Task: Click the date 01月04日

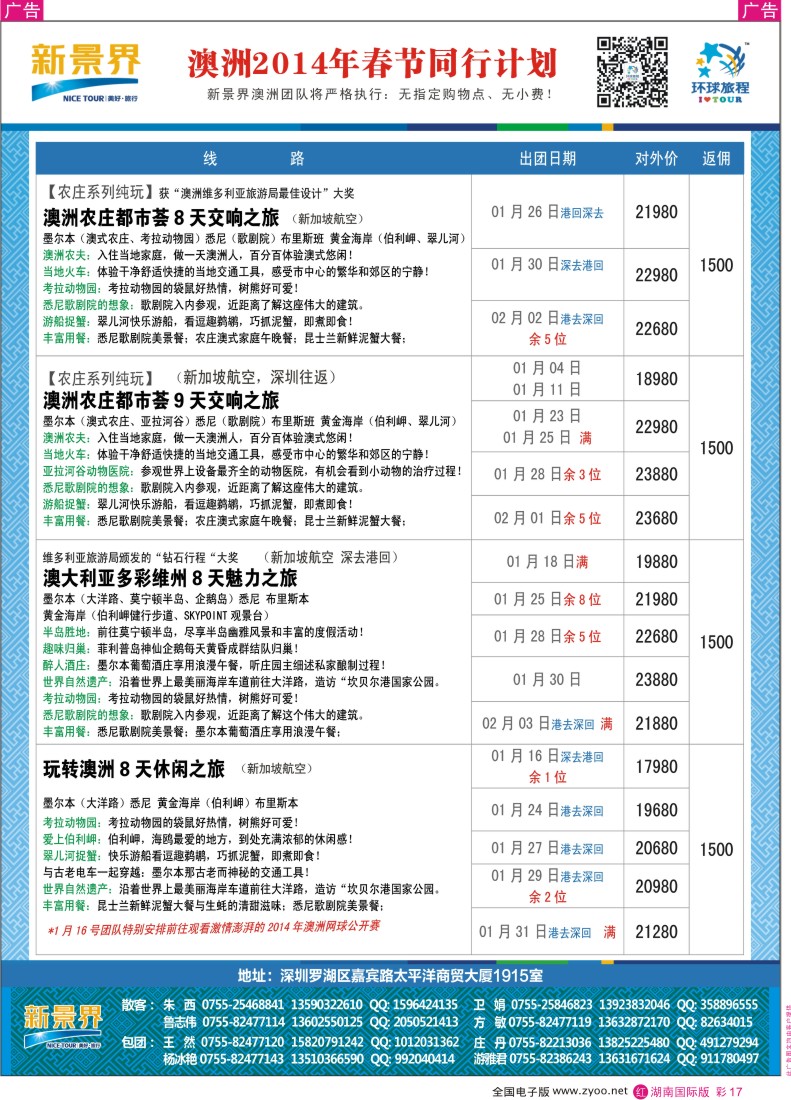Action: (547, 368)
